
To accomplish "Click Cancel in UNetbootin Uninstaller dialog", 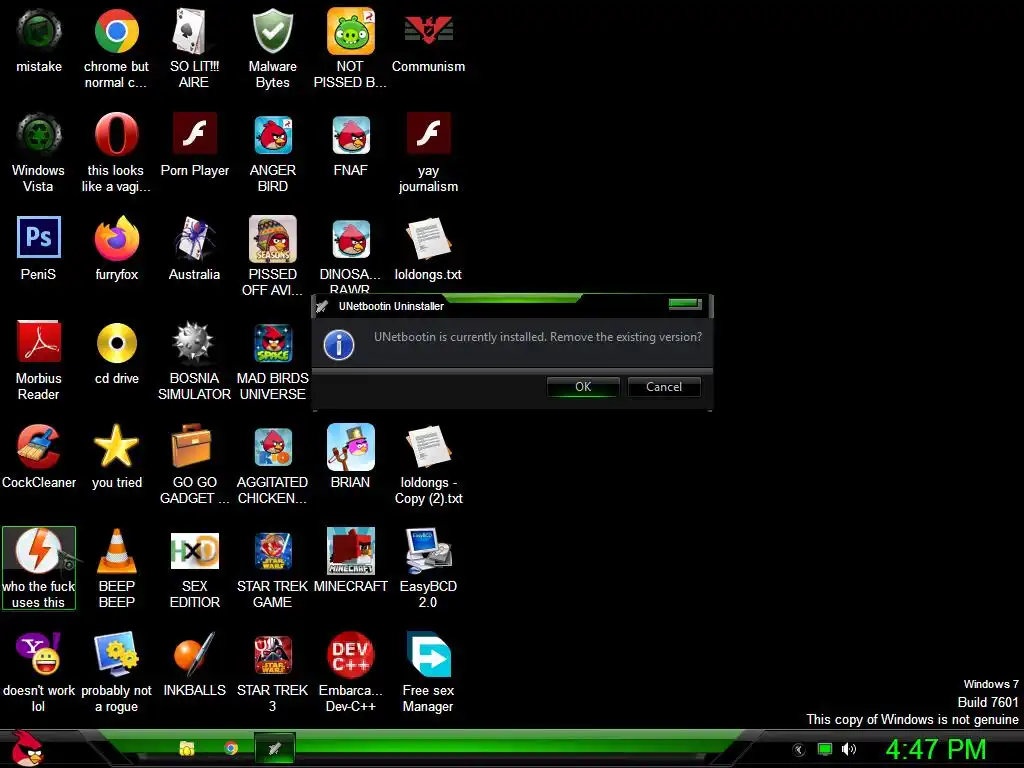I will pos(664,387).
